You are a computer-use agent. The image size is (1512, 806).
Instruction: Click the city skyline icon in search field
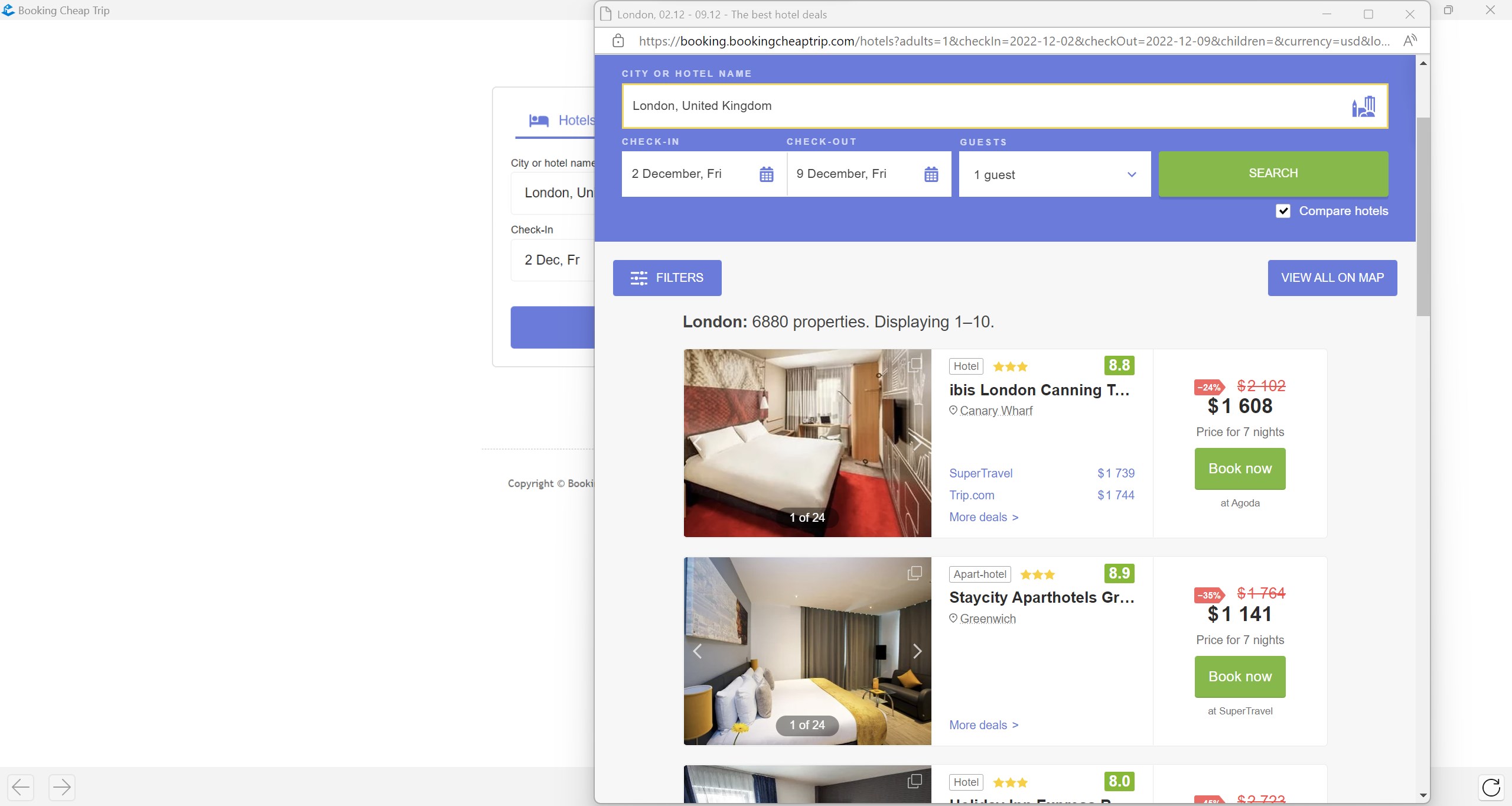pos(1363,106)
